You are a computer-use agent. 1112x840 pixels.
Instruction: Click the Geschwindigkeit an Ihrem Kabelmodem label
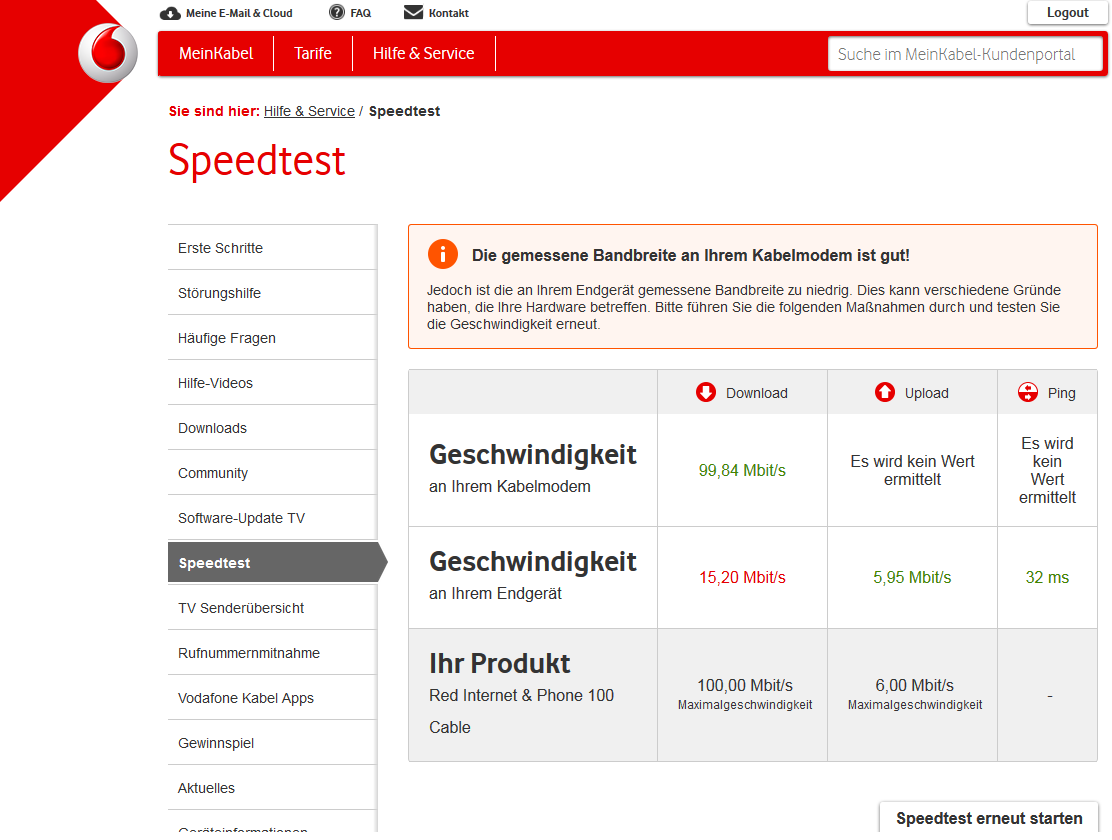533,468
